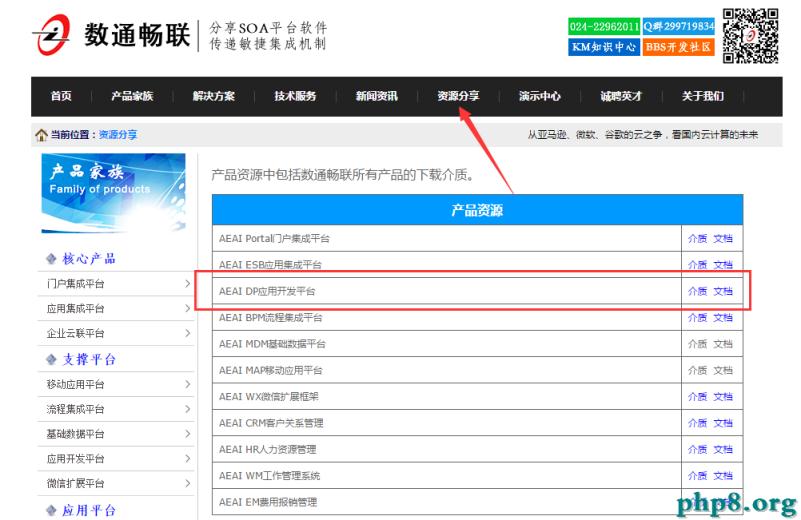Click 文档 link for AEAI CRM客户关系管理
Image resolution: width=801 pixels, height=520 pixels.
tap(723, 423)
